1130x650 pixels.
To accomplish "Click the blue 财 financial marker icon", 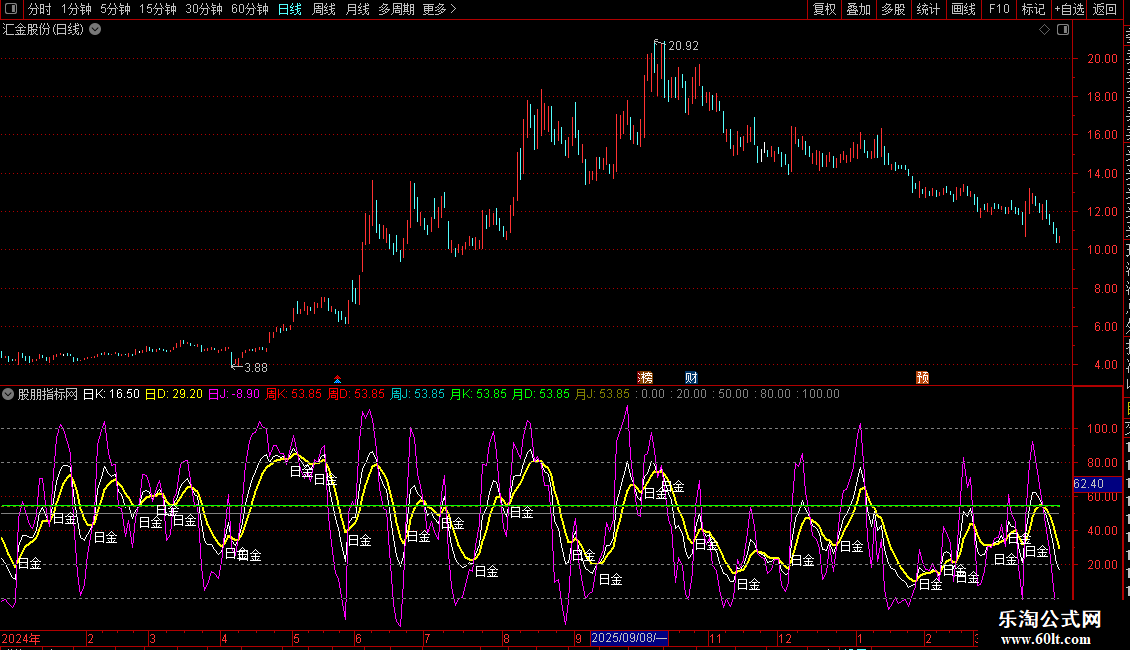I will point(691,377).
